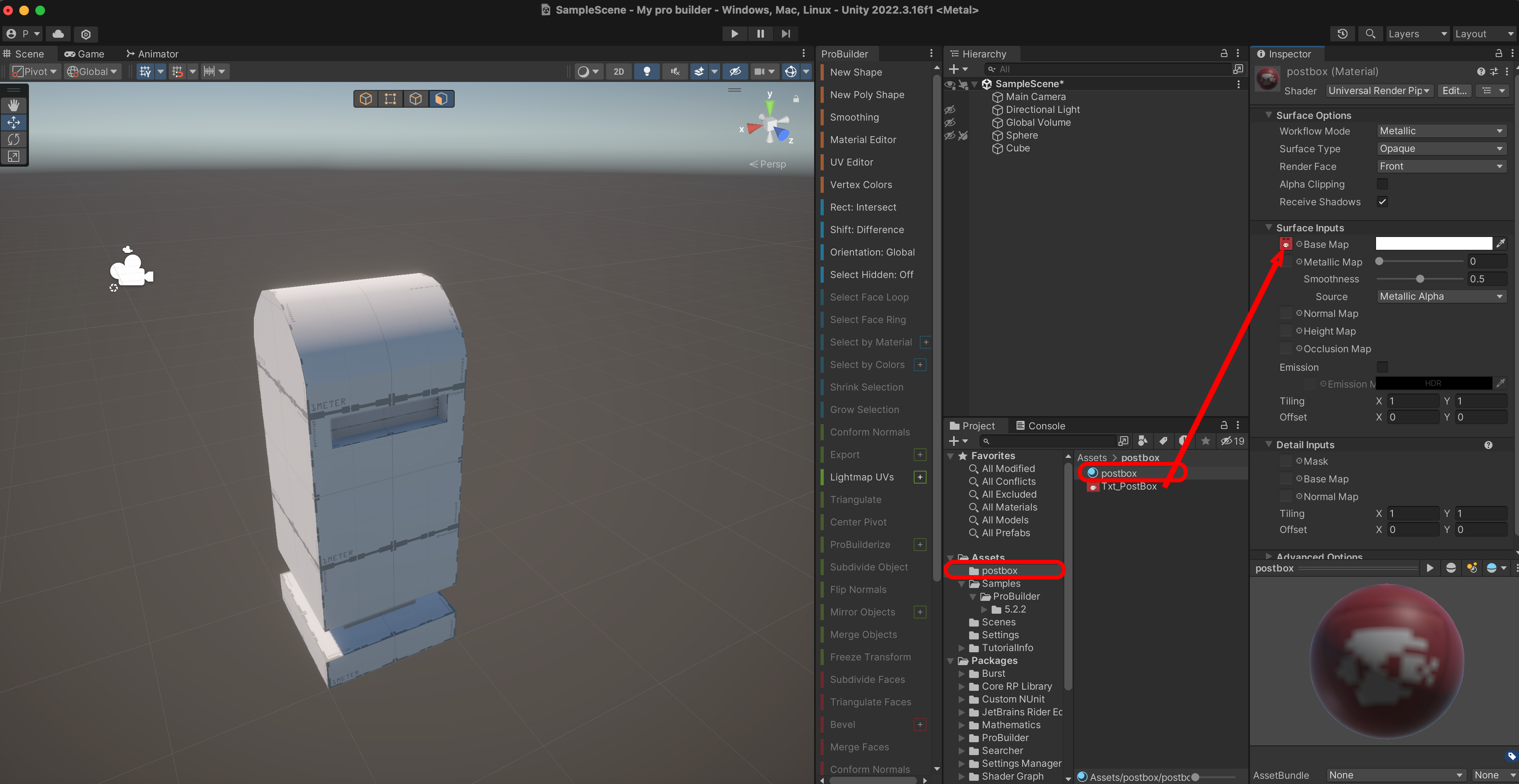Image resolution: width=1519 pixels, height=784 pixels.
Task: Uncheck the Receive Shadows checkbox
Action: pos(1382,202)
